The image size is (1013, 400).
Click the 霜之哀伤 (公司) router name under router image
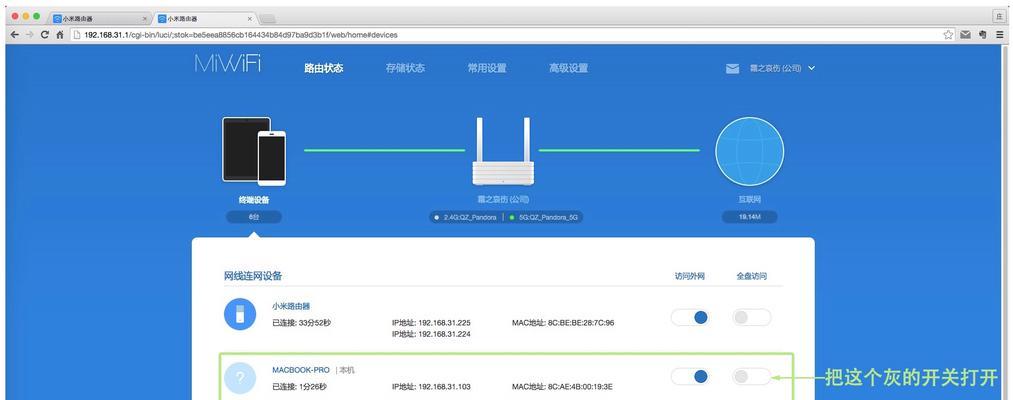click(x=503, y=200)
